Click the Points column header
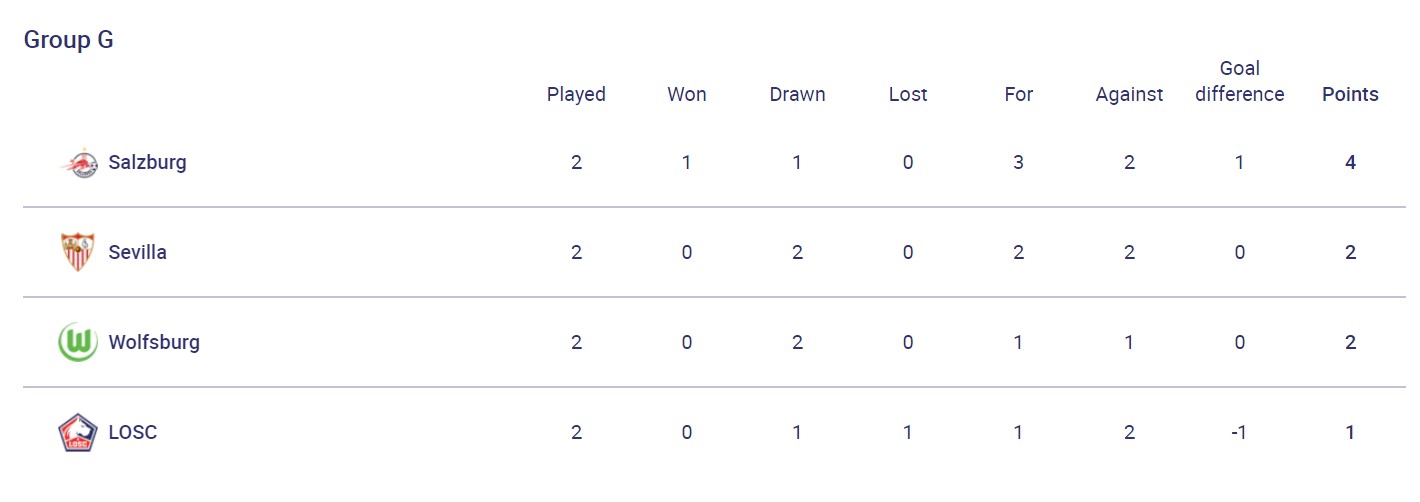1420x502 pixels. pos(1350,94)
